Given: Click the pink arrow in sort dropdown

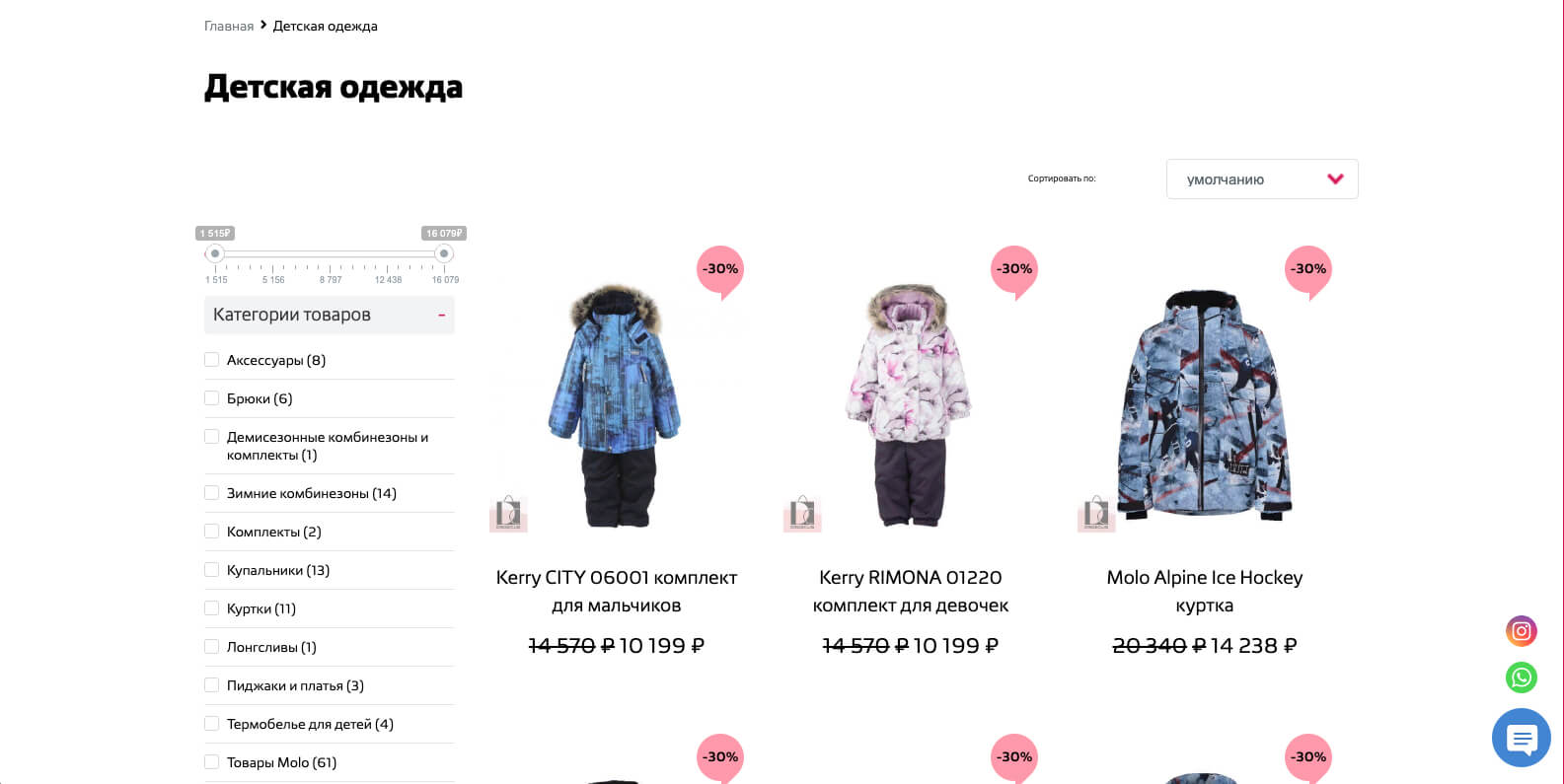Looking at the screenshot, I should tap(1335, 179).
